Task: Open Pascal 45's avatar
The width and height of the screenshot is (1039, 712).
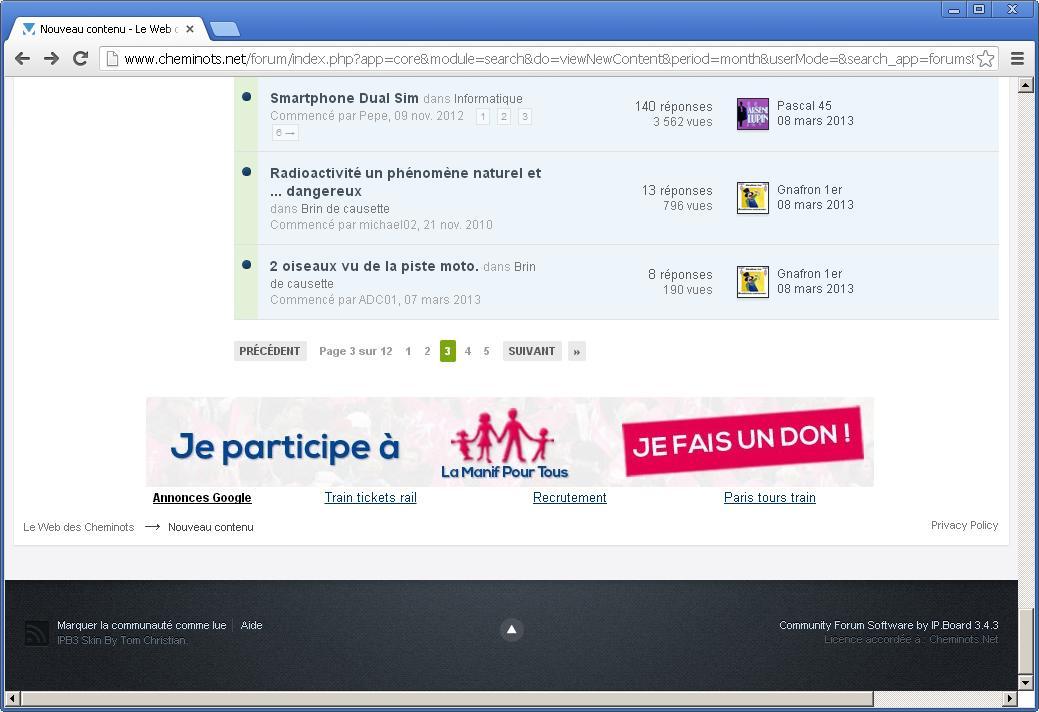Action: click(752, 114)
